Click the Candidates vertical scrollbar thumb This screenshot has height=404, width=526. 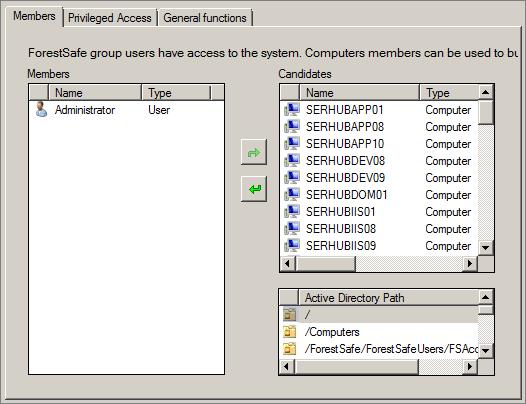tap(486, 112)
